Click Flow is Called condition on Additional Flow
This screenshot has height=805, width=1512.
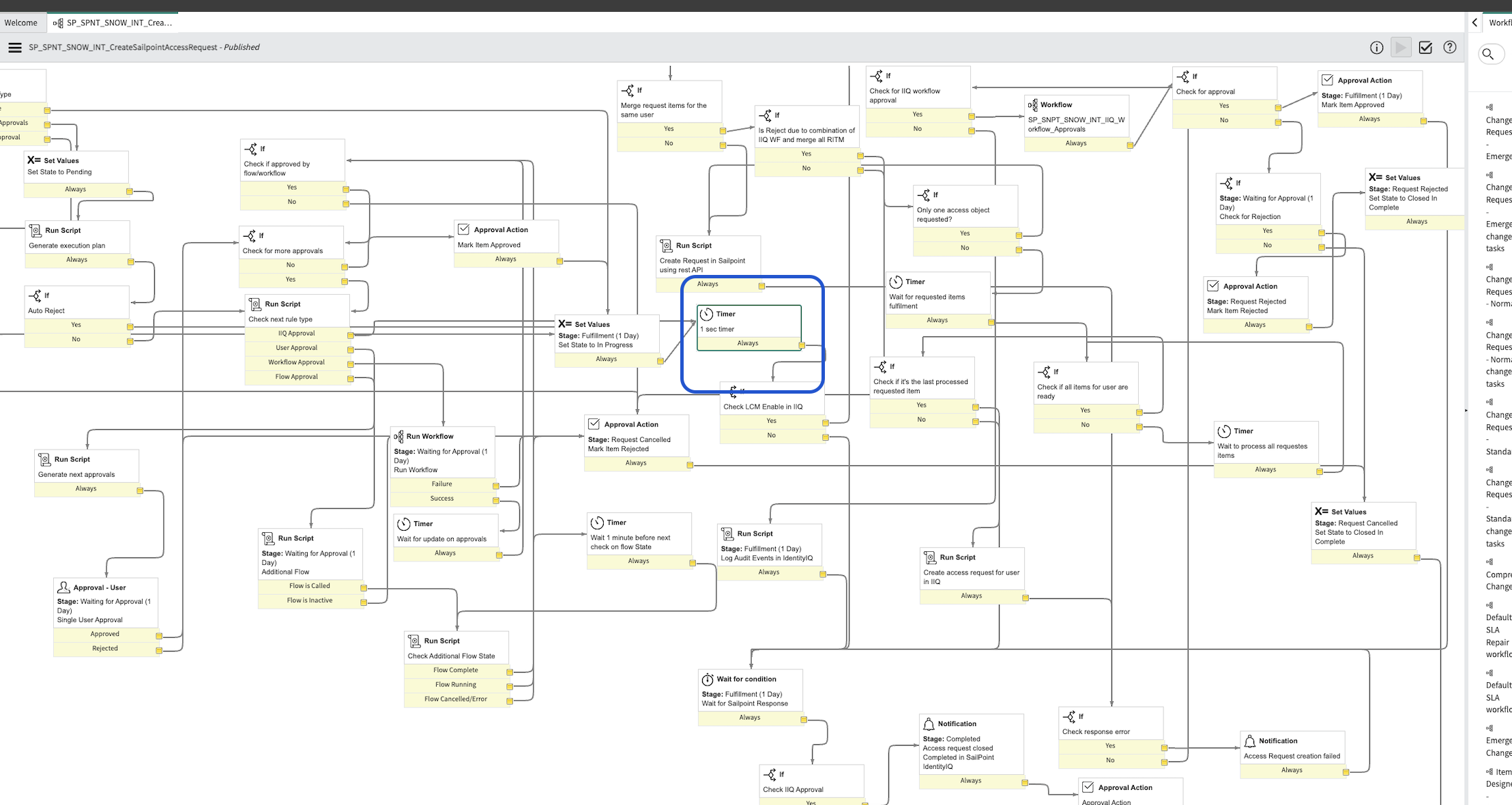(x=310, y=585)
